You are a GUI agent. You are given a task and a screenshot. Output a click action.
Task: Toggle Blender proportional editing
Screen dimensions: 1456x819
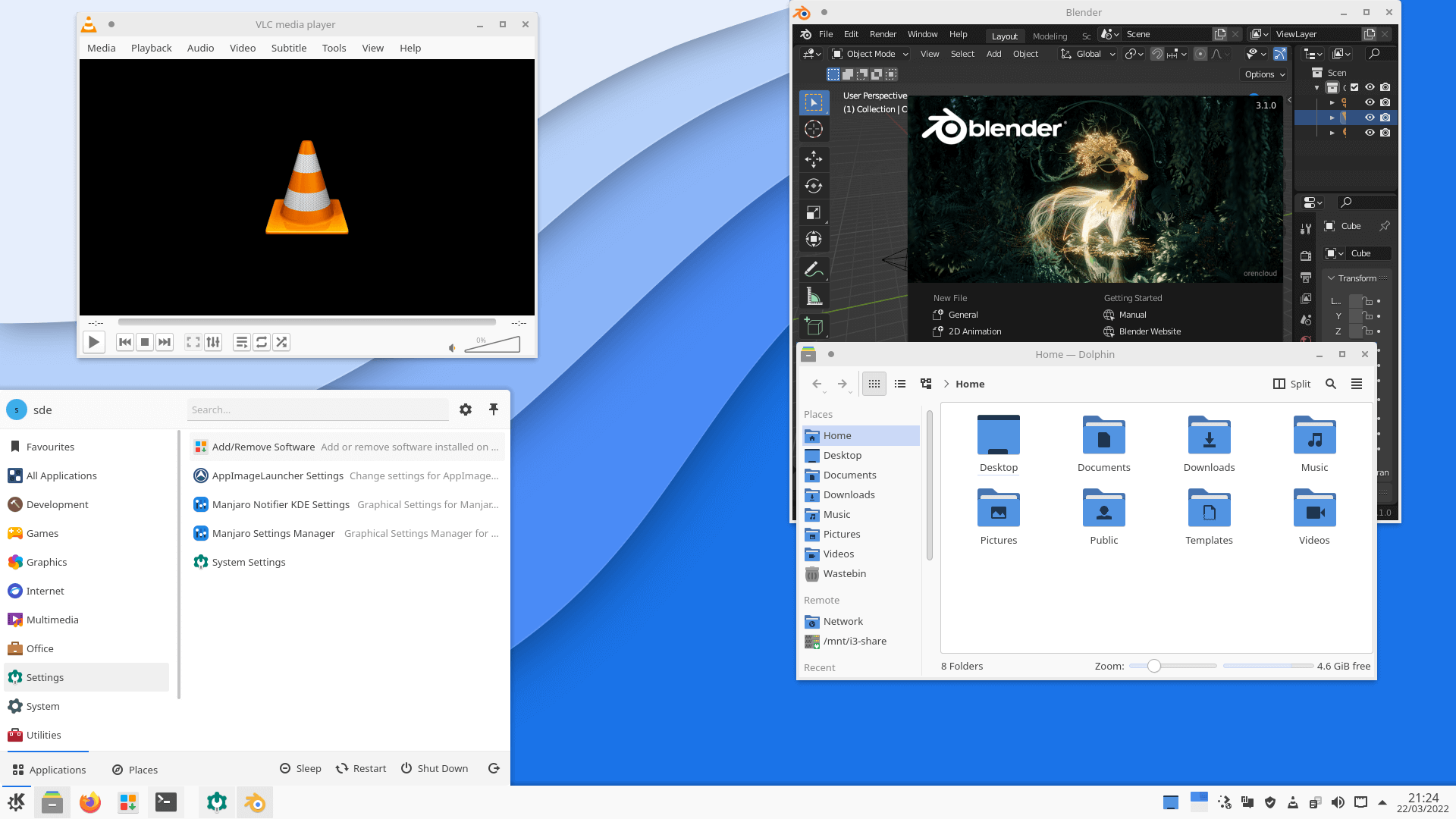[x=1200, y=54]
